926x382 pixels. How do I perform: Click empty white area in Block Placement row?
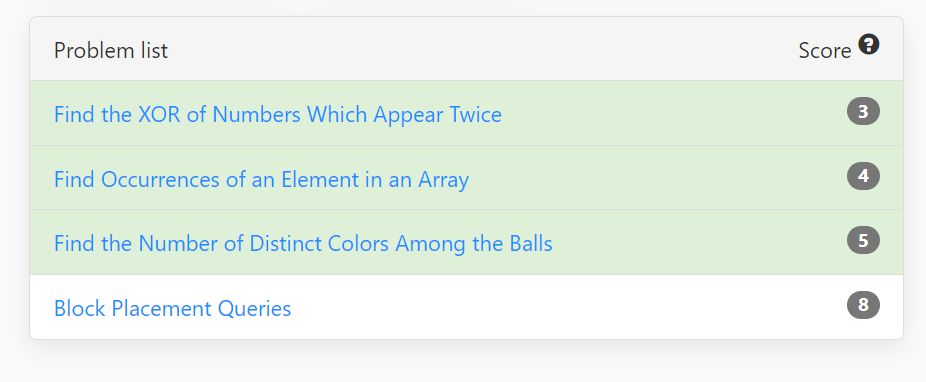(x=567, y=307)
